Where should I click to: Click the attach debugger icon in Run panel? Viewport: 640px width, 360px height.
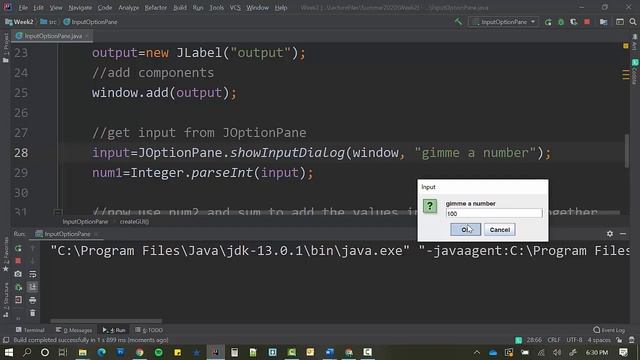[18, 287]
